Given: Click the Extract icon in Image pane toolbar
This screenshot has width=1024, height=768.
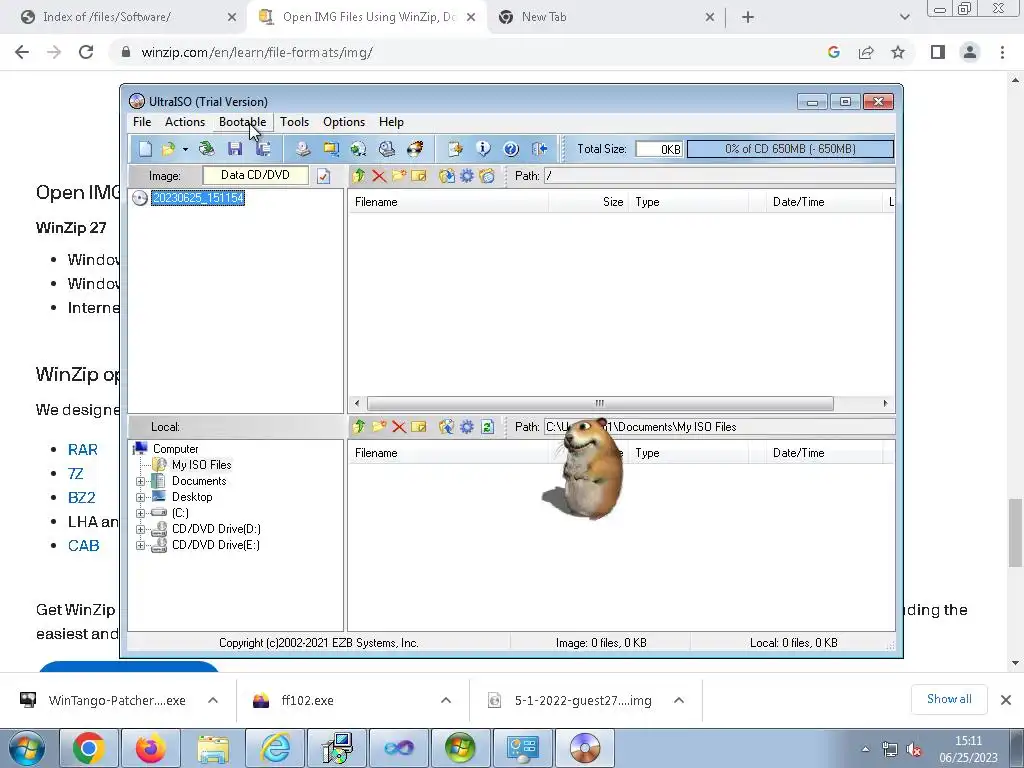Looking at the screenshot, I should 447,176.
